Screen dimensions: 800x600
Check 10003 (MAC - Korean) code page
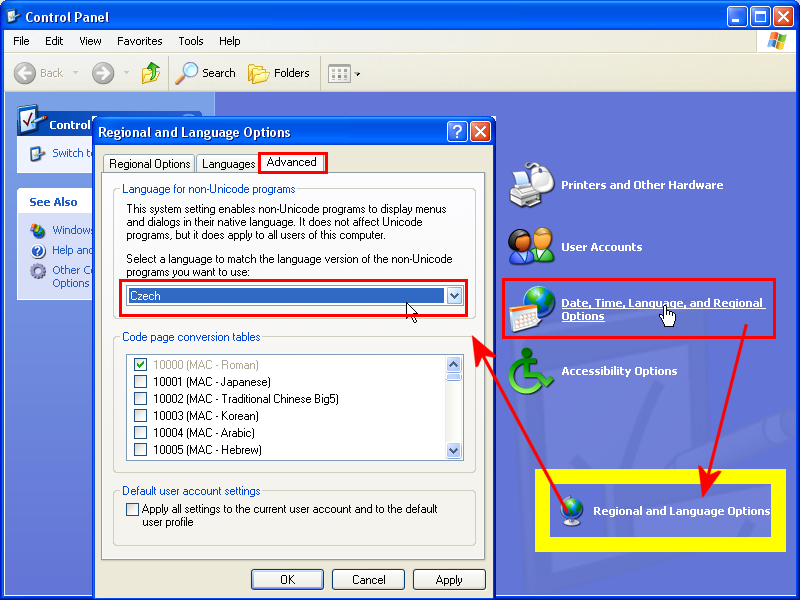[x=140, y=416]
